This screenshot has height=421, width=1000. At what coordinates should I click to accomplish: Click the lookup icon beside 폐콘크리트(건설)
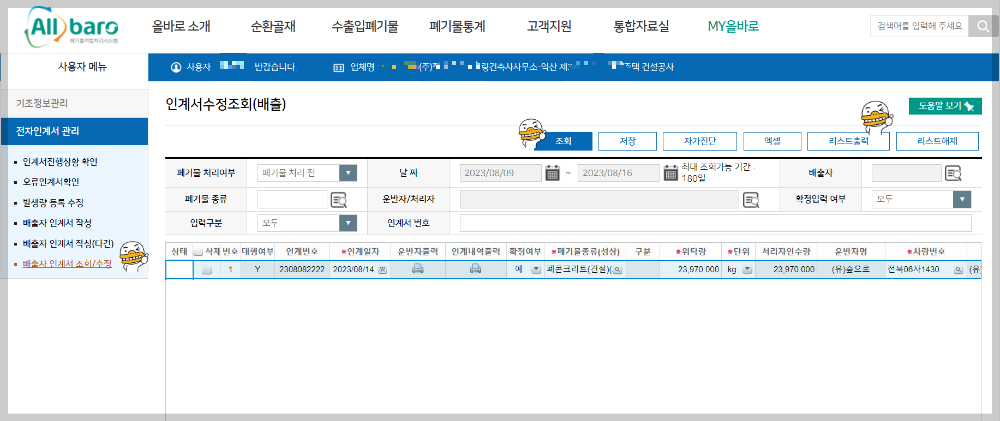click(x=617, y=270)
